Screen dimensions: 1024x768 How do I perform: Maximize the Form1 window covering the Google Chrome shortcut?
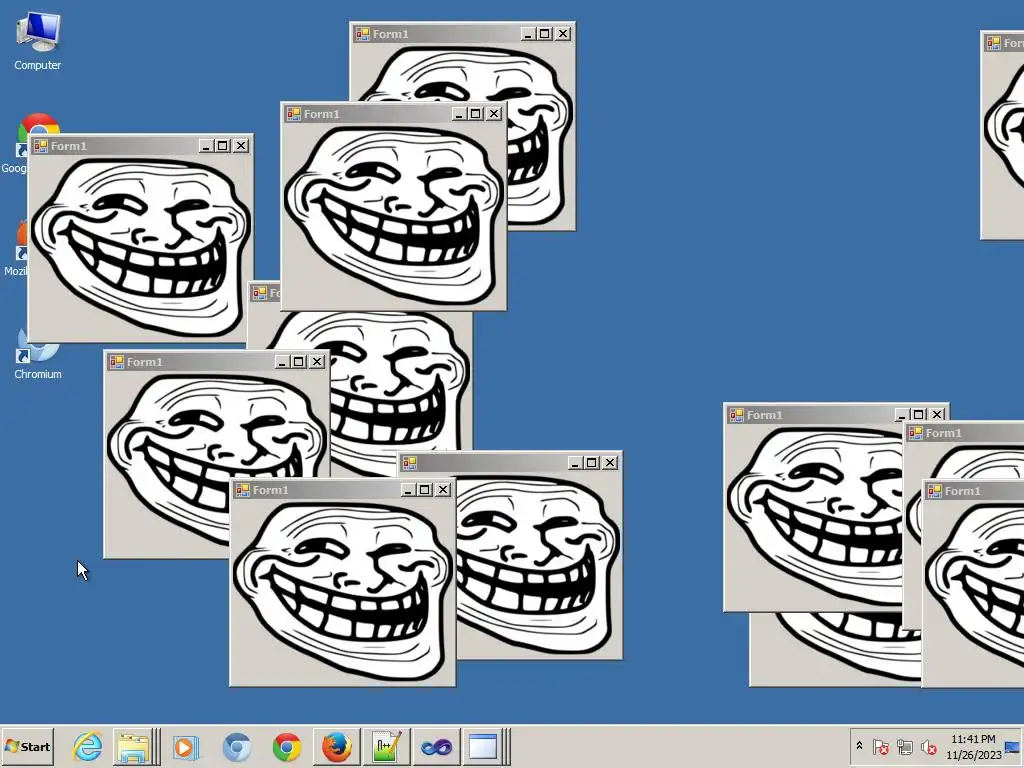coord(223,146)
